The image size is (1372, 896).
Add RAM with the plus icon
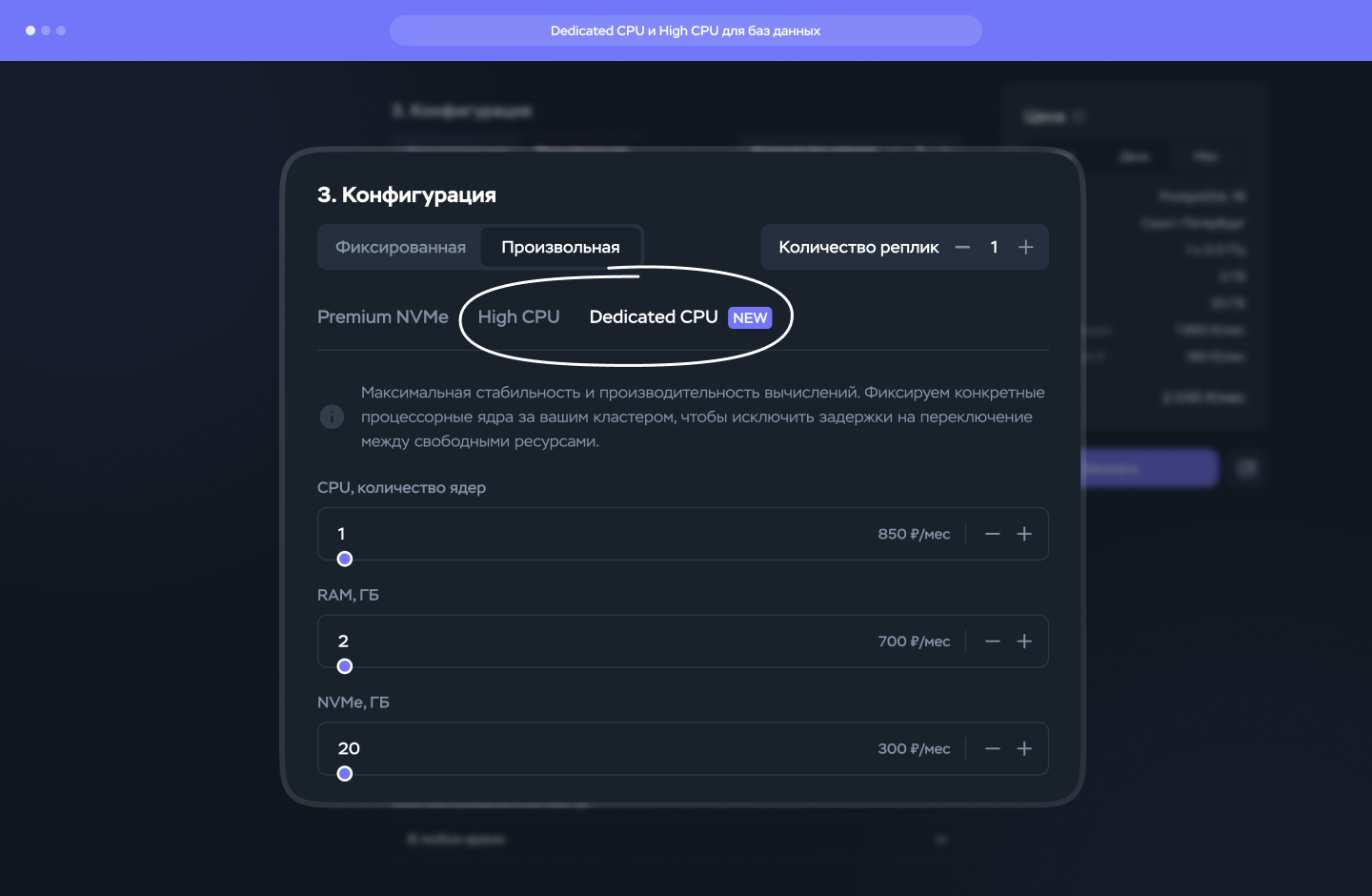[1024, 641]
